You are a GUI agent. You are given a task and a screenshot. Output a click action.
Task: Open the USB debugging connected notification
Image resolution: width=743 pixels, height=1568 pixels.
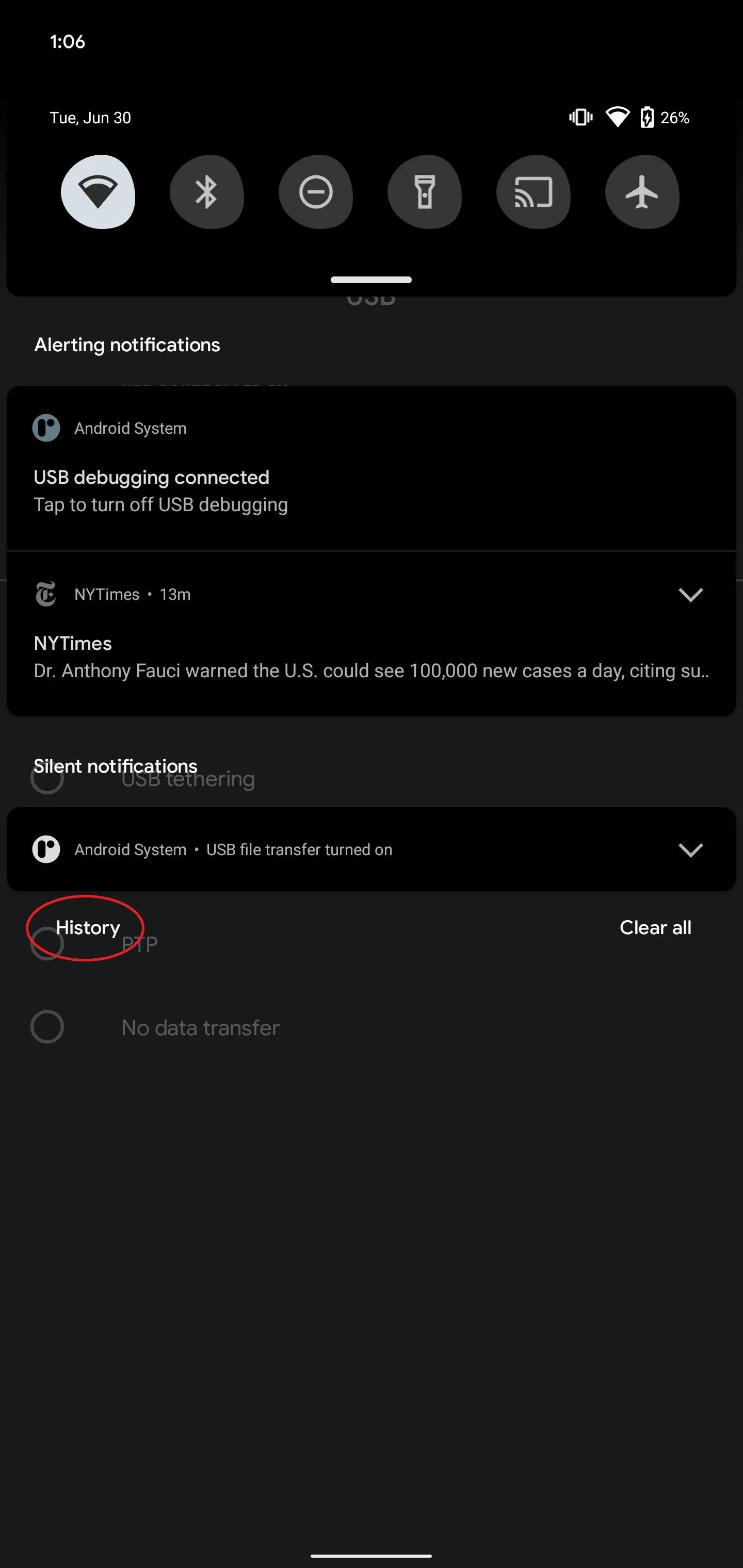371,469
